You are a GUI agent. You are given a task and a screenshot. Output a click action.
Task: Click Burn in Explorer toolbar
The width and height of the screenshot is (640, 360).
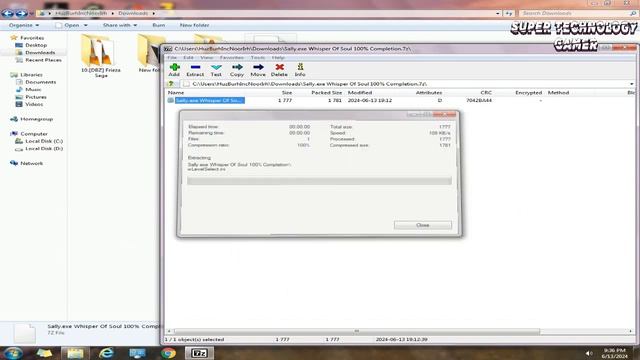[x=158, y=25]
